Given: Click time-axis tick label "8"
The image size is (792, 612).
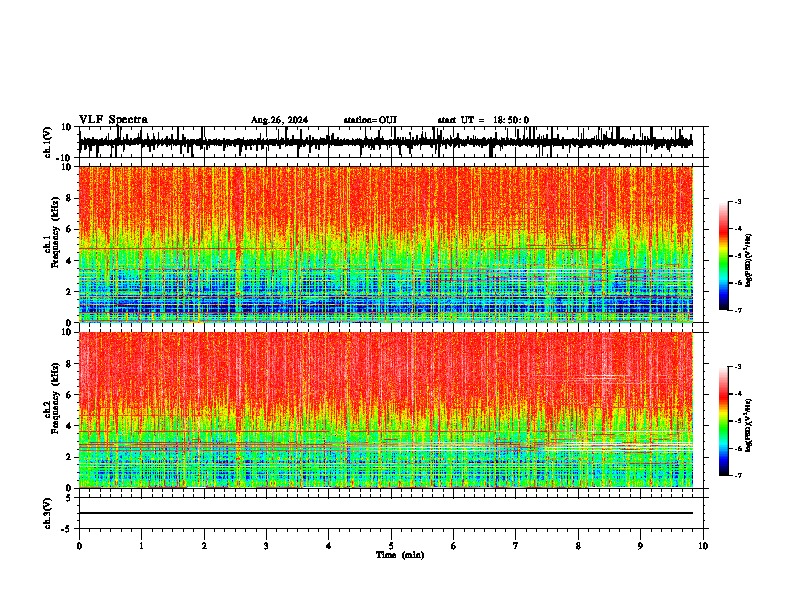Looking at the screenshot, I should click(x=578, y=546).
